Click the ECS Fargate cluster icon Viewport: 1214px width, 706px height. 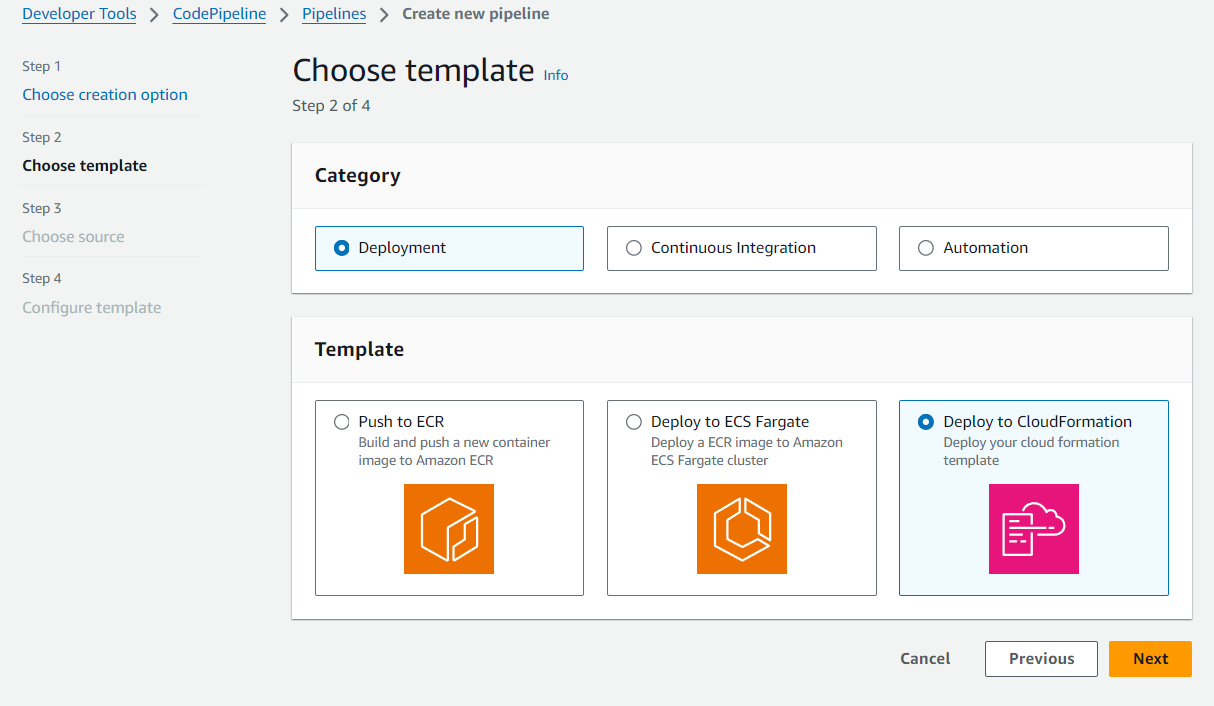741,529
